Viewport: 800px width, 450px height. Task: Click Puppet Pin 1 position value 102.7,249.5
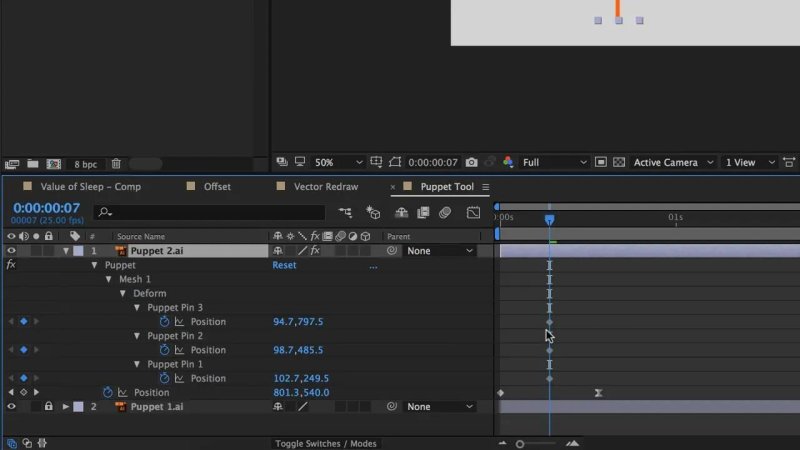pos(301,378)
